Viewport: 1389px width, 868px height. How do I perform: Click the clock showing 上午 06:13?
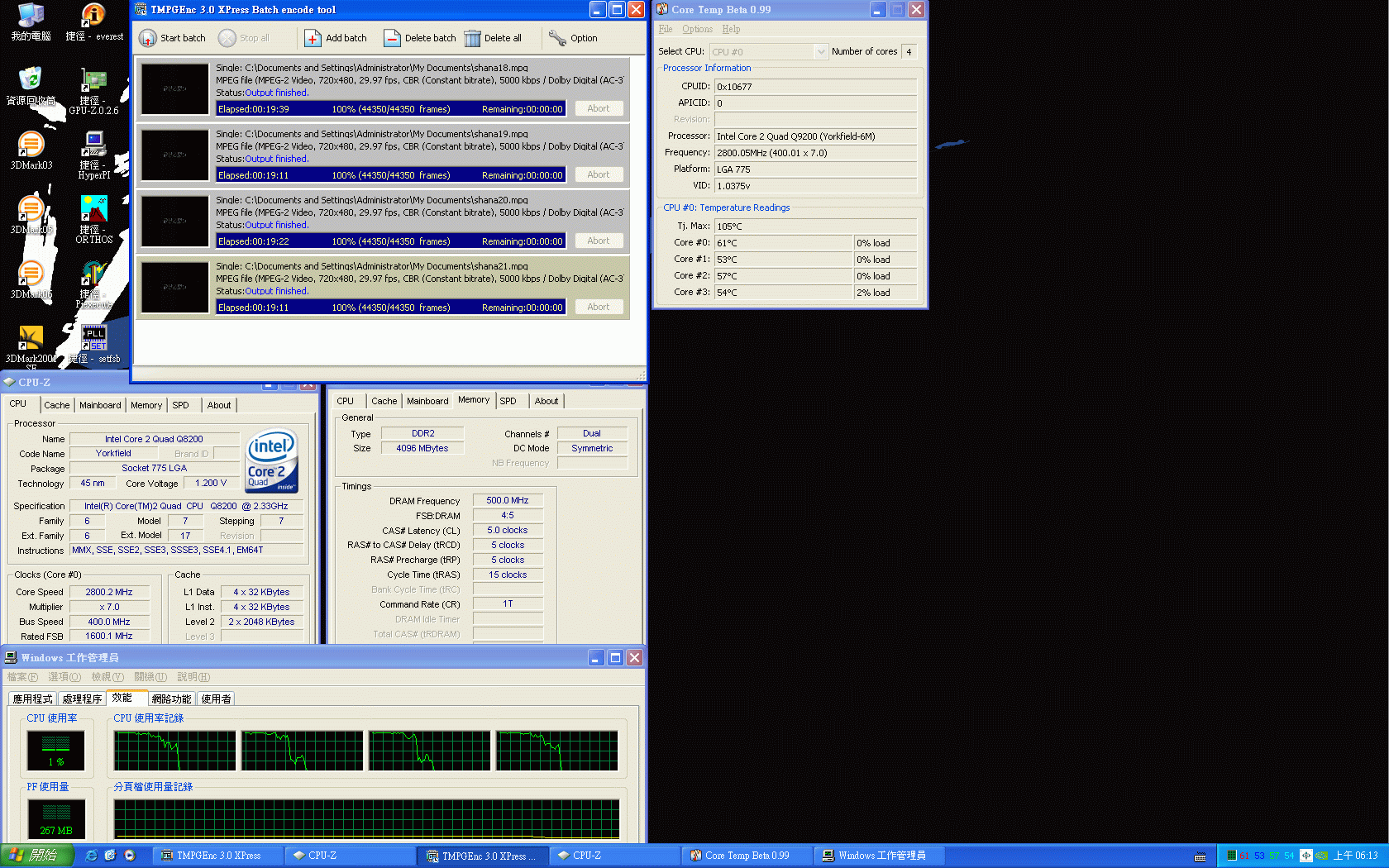click(1356, 856)
